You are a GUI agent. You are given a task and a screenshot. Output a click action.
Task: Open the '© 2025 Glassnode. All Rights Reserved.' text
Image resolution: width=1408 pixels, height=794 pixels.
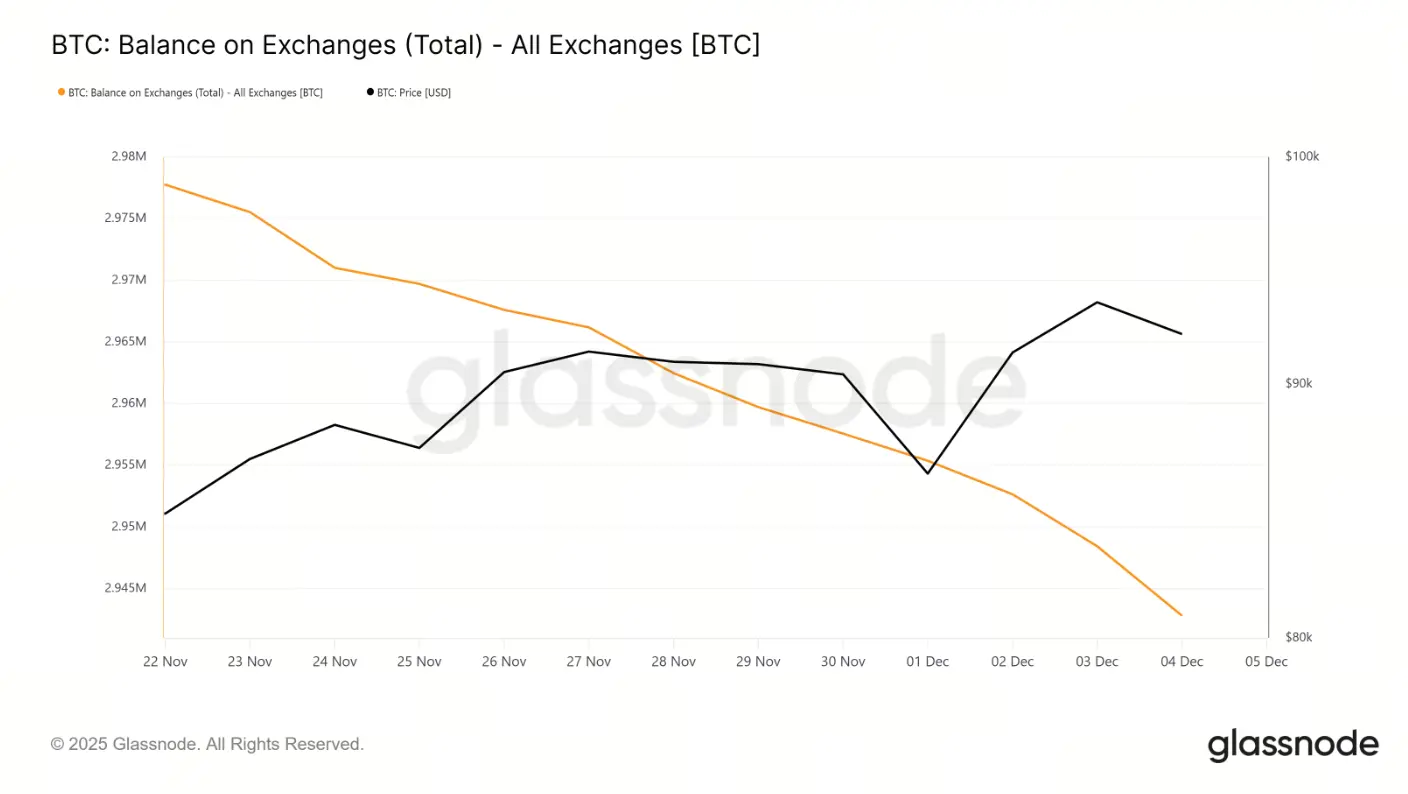coord(207,744)
